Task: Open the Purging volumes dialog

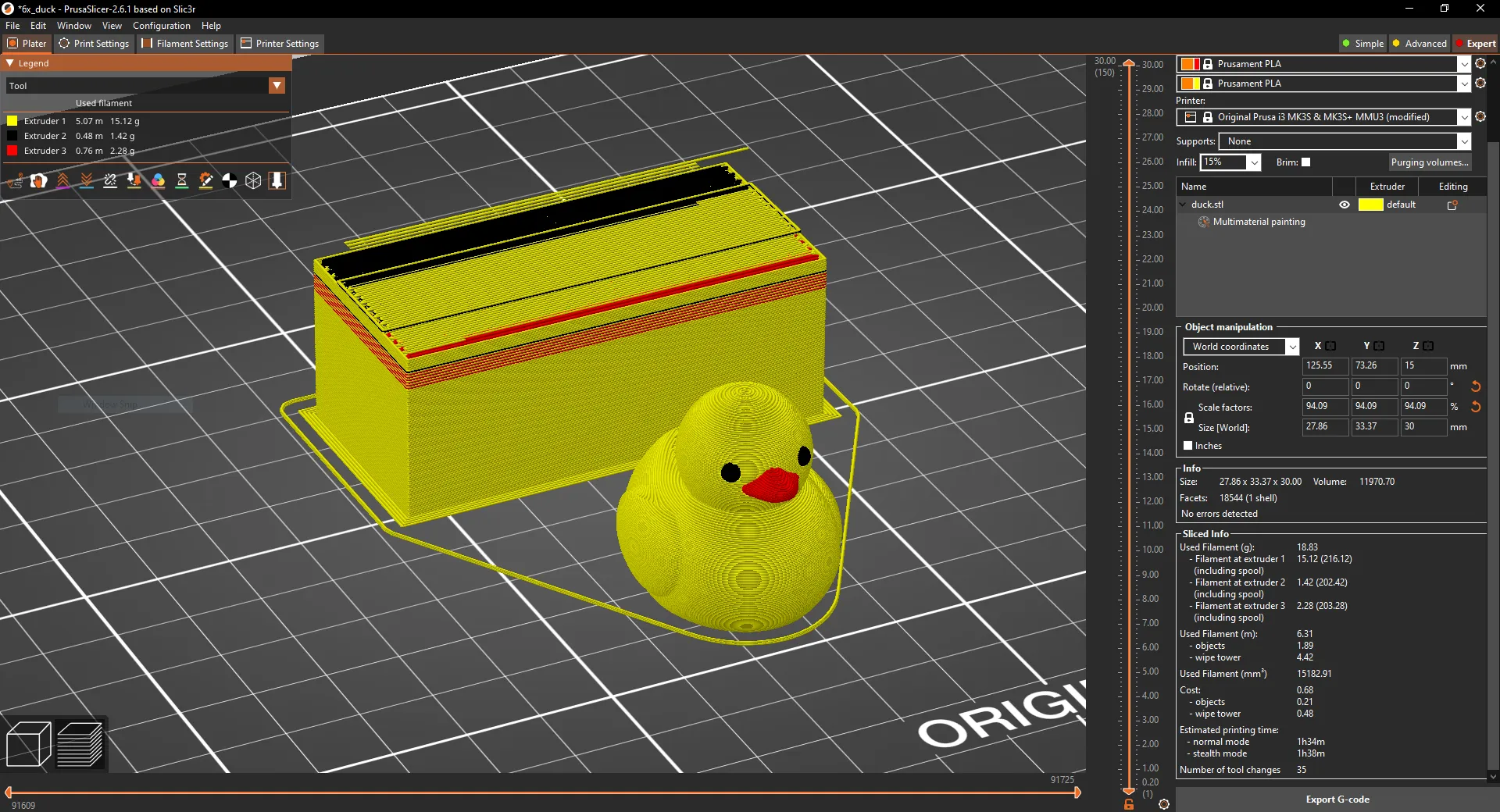Action: [1429, 162]
